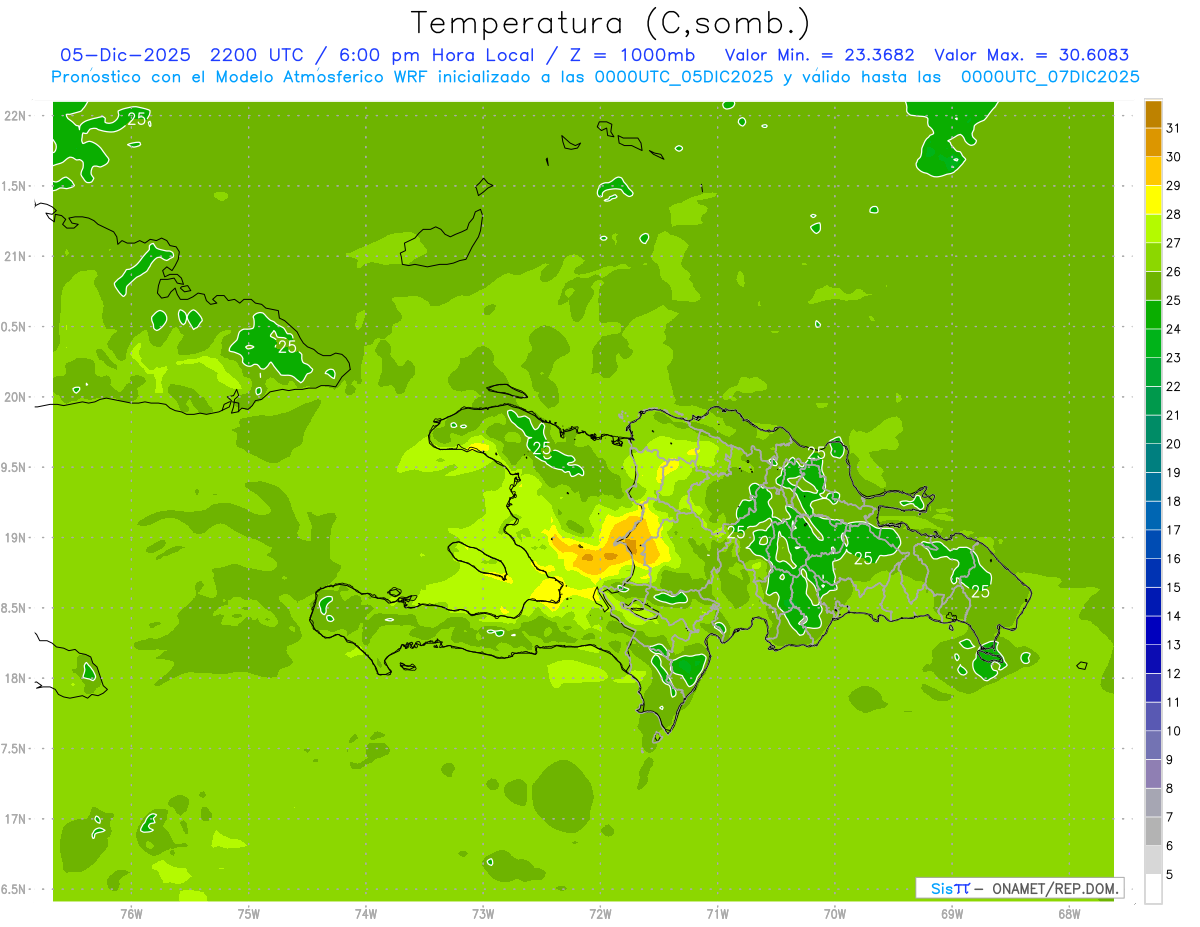Click legend swatch between 30 and 31

(x=1153, y=143)
